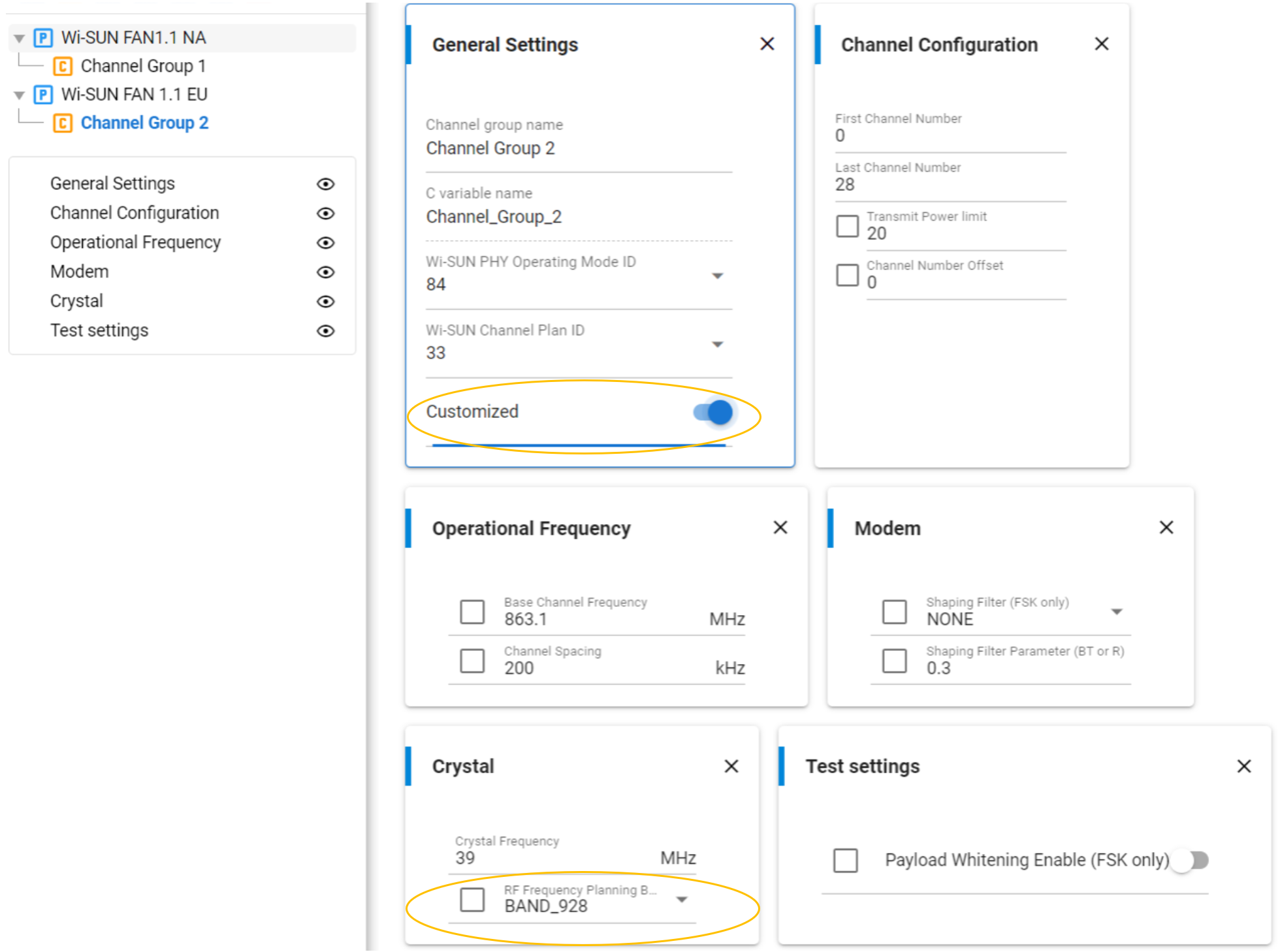1280x952 pixels.
Task: Edit the Channel group name field
Action: click(x=579, y=149)
